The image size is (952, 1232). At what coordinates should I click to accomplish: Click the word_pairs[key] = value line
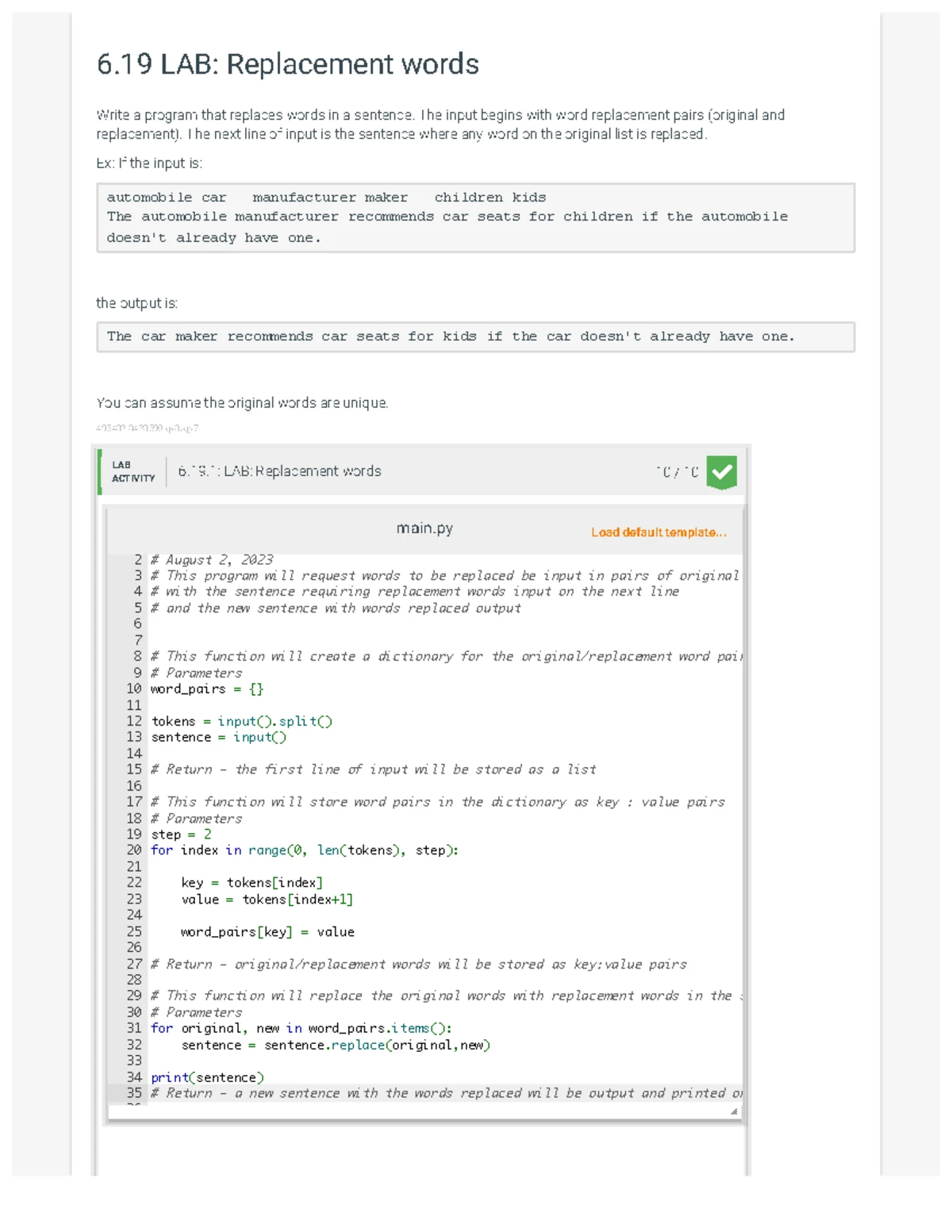pos(267,931)
